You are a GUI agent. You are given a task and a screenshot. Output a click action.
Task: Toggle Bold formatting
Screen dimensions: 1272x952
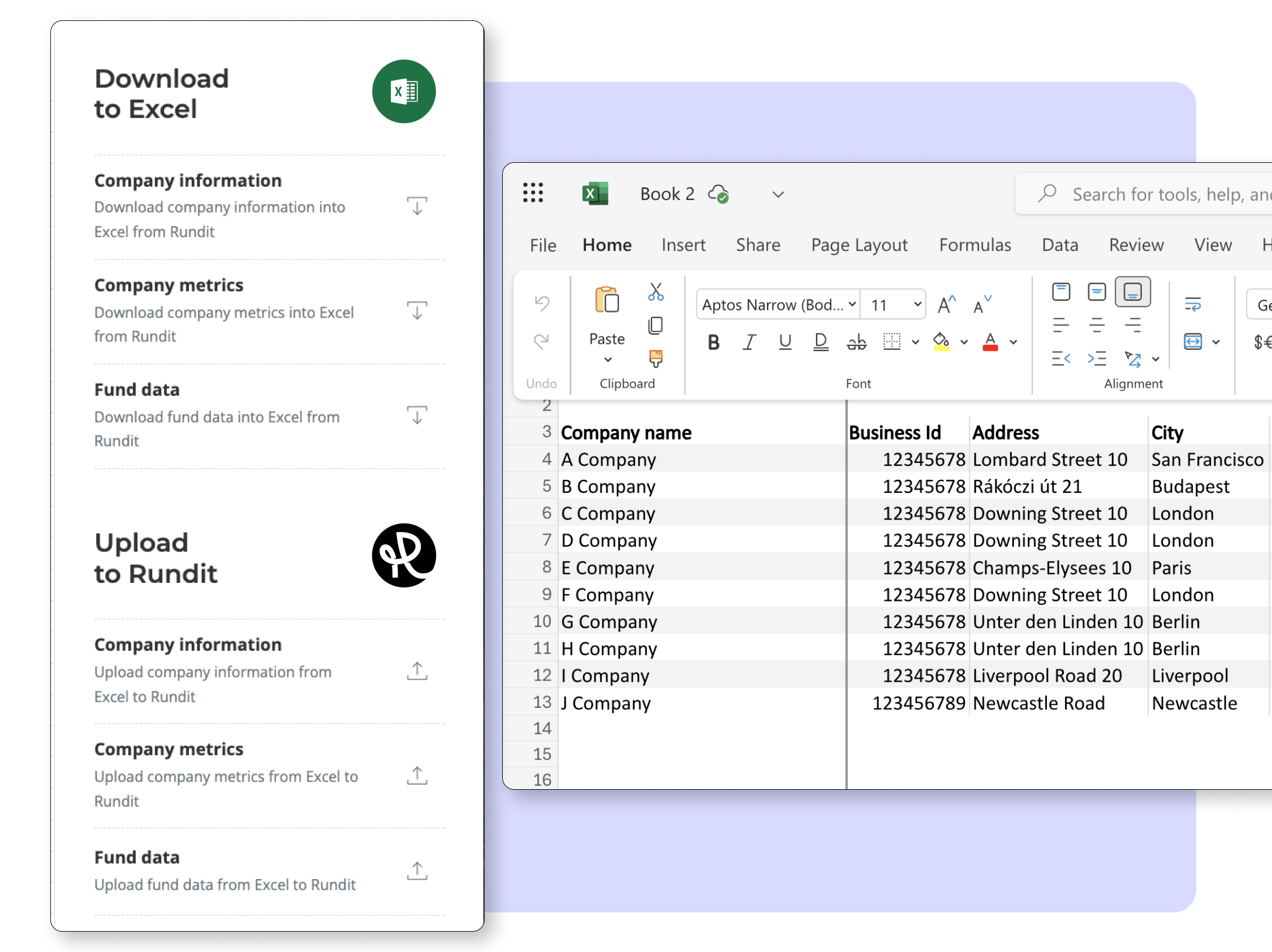(713, 342)
